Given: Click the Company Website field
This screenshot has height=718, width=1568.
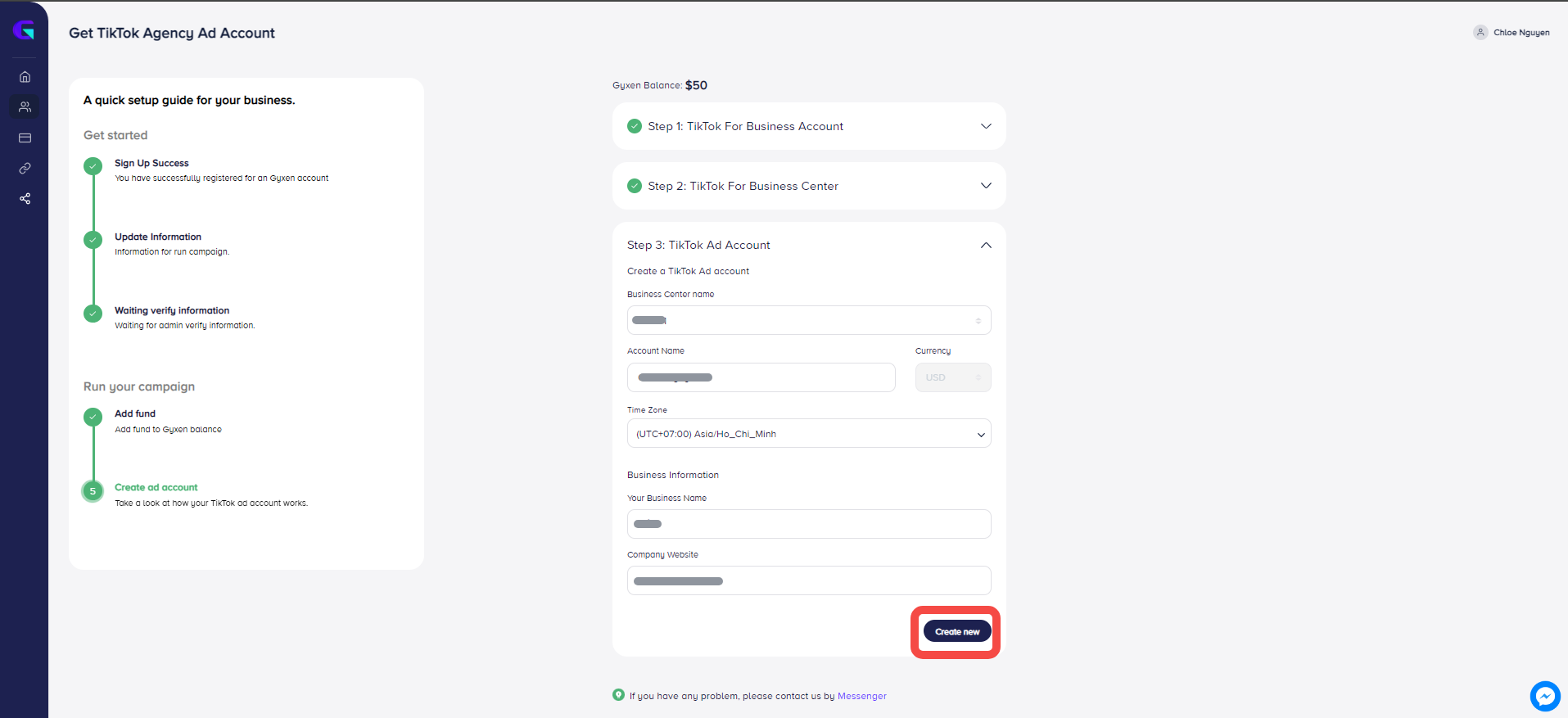Looking at the screenshot, I should (x=809, y=580).
